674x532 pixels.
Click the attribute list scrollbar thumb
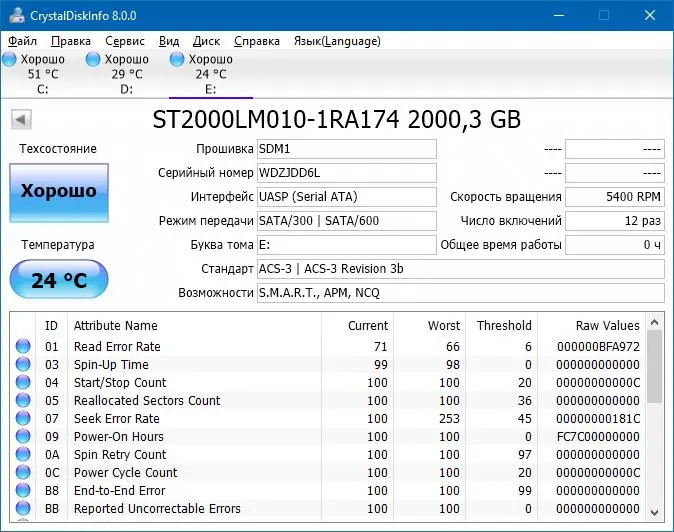click(655, 367)
